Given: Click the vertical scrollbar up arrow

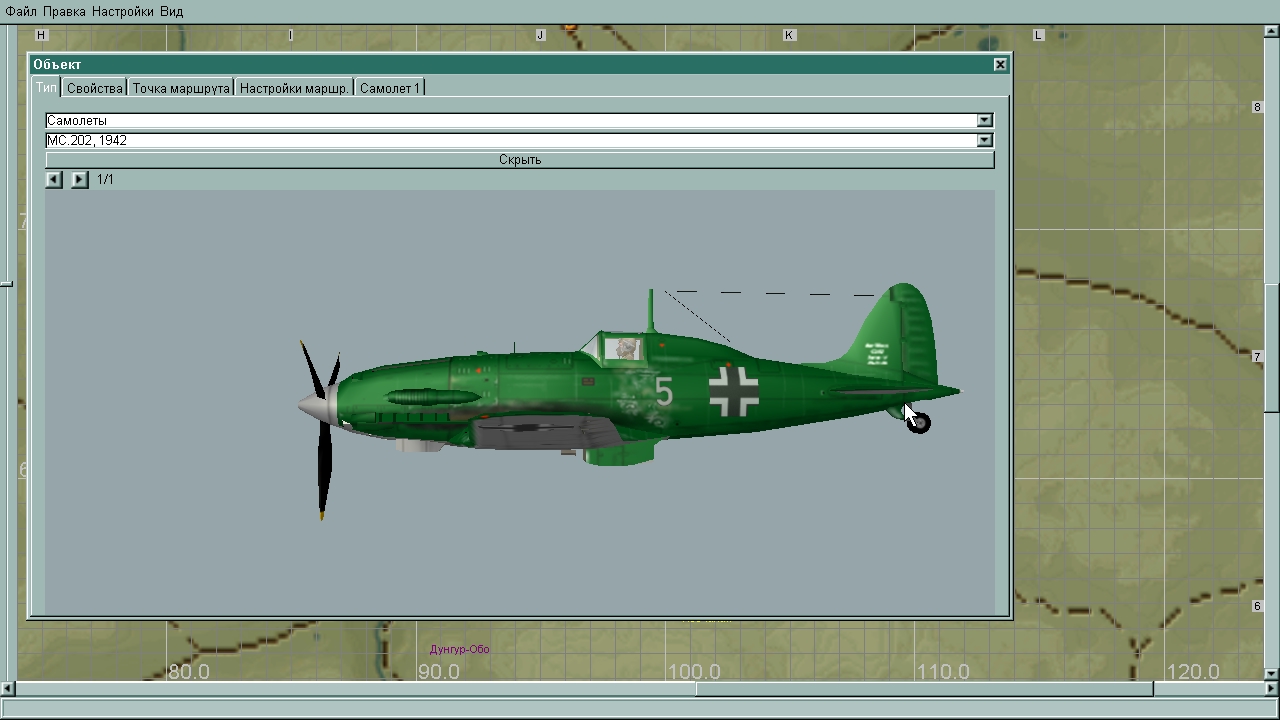Looking at the screenshot, I should 1272,31.
